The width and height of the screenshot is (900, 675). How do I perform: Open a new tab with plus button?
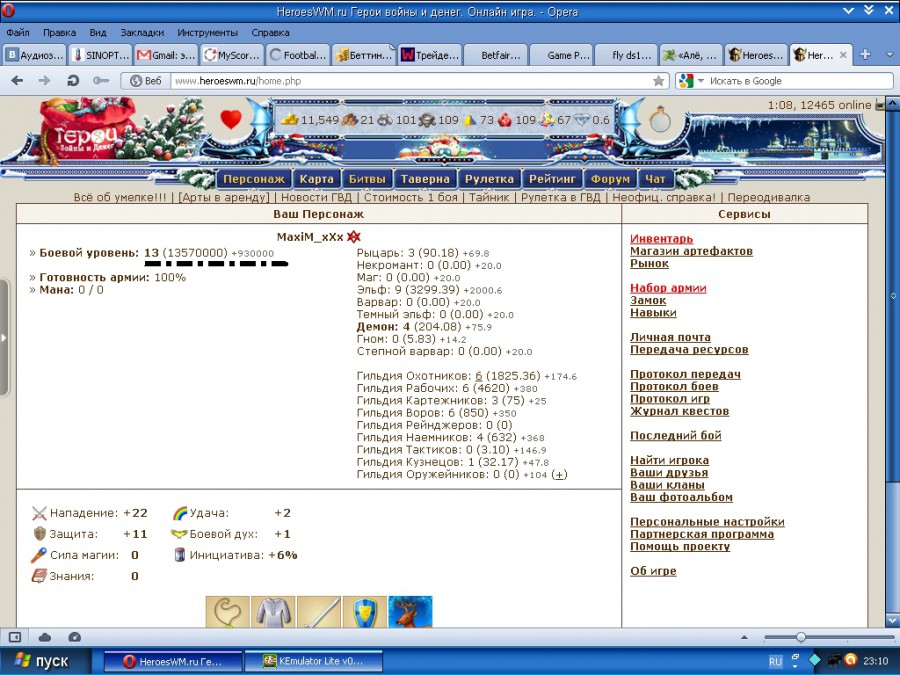pos(865,55)
